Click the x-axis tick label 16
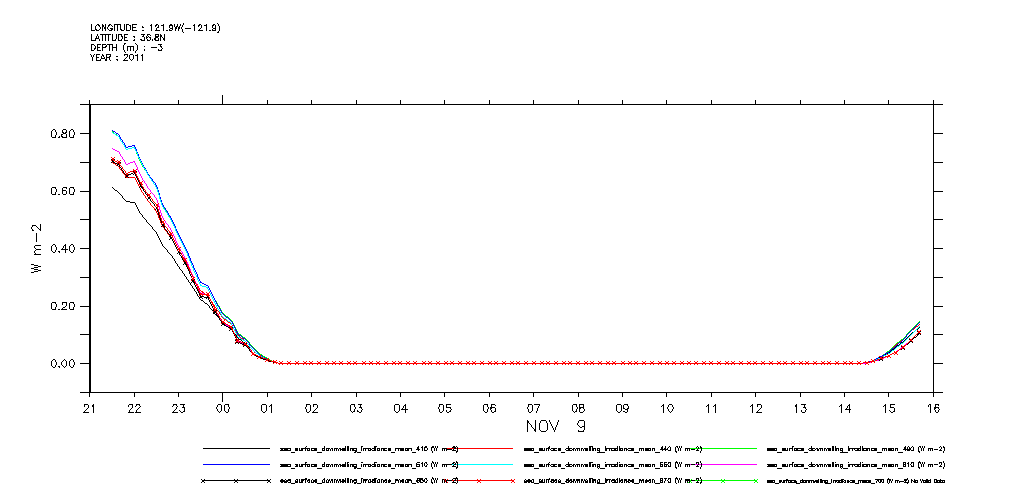 tap(932, 408)
